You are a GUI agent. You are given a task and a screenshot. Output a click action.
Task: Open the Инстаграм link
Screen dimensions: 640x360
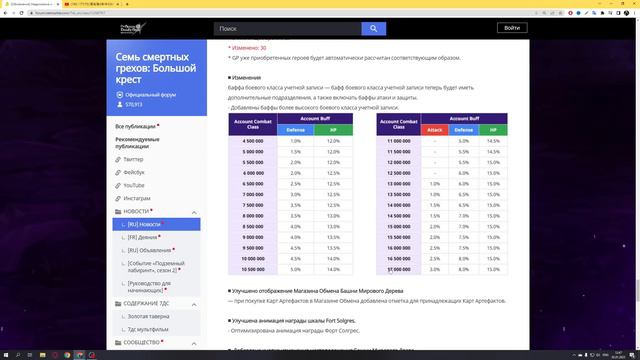[137, 198]
